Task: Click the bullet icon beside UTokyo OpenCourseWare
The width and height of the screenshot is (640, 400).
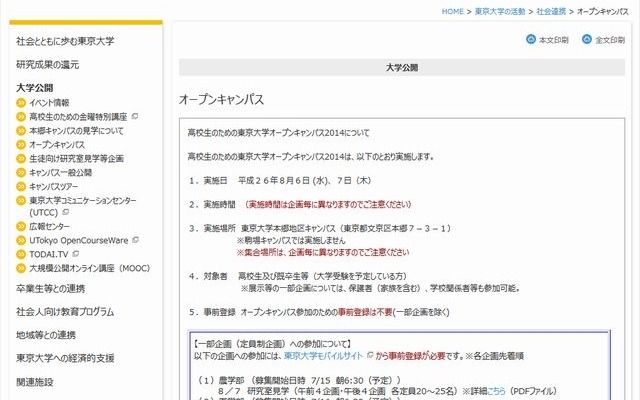Action: coord(21,240)
